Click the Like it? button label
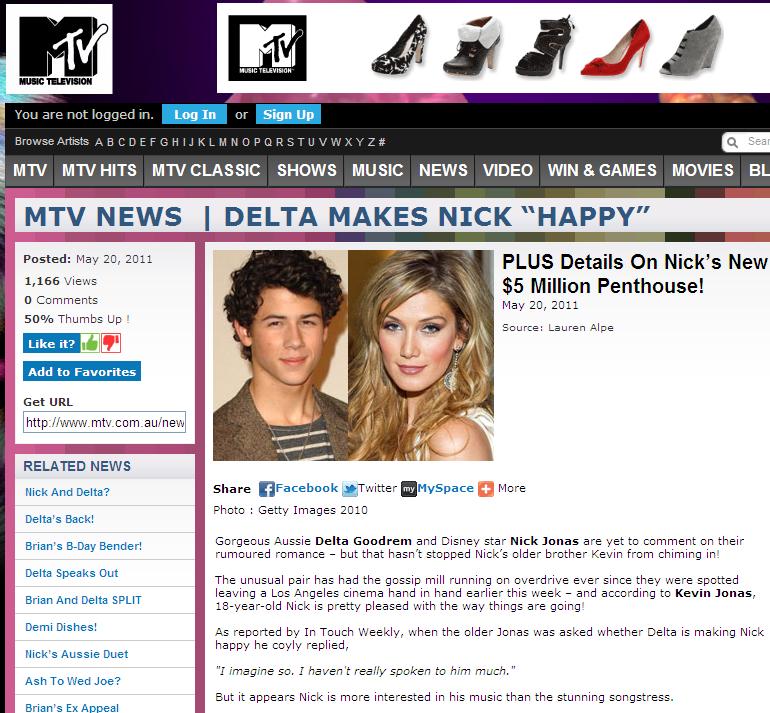Image resolution: width=770 pixels, height=713 pixels. pos(52,343)
